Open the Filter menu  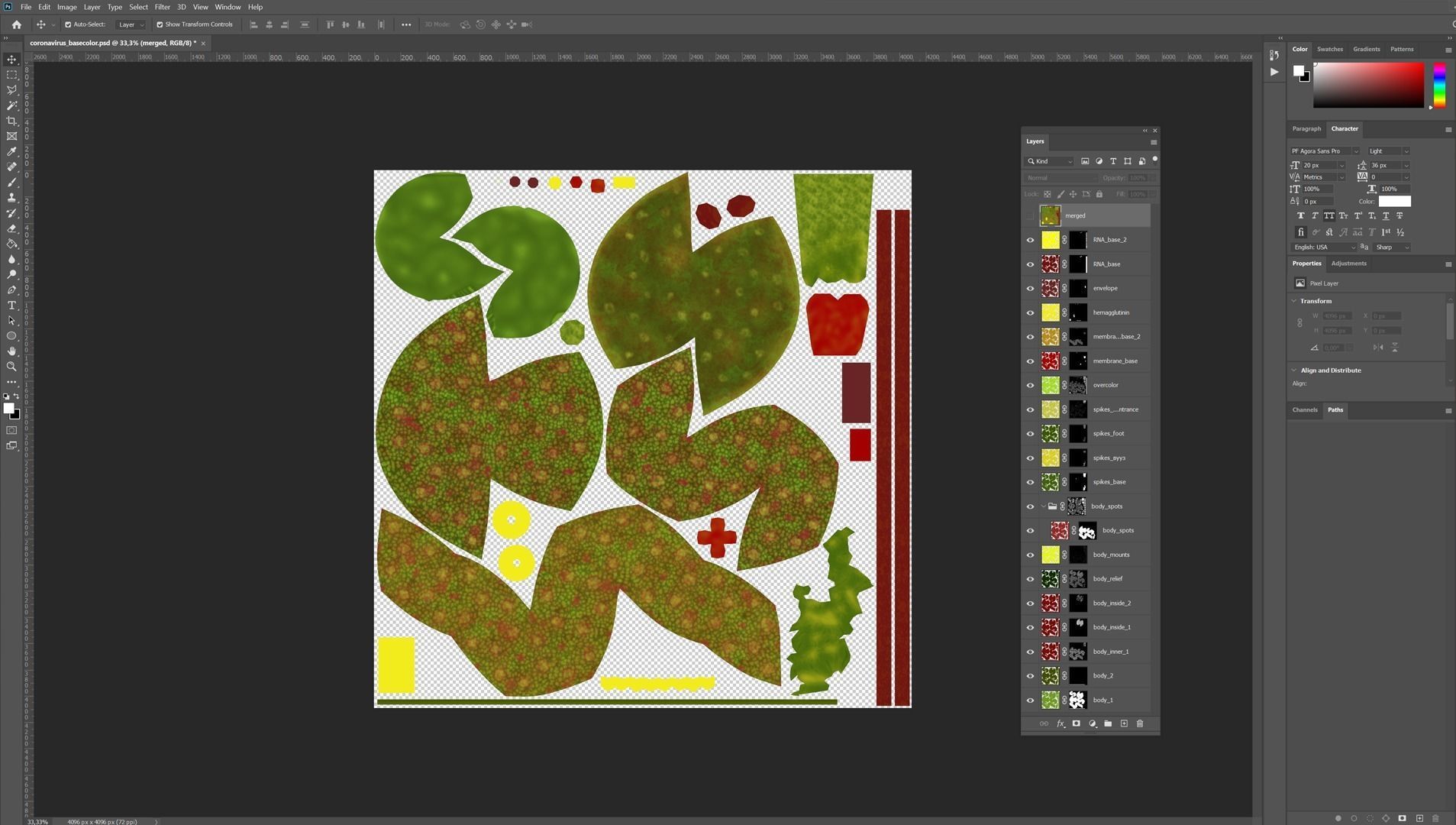[x=162, y=7]
